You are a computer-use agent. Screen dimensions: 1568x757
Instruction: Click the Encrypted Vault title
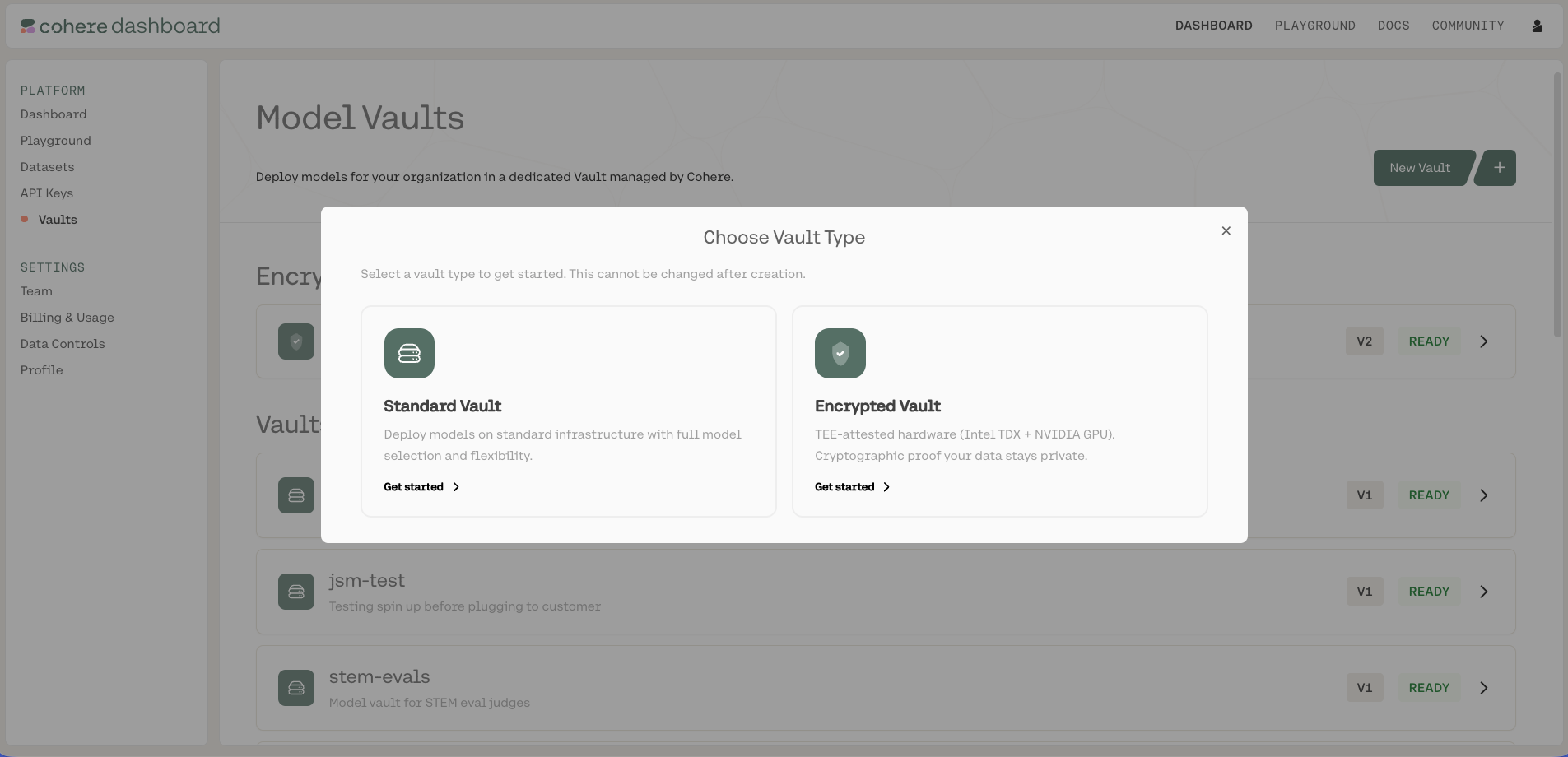(877, 406)
